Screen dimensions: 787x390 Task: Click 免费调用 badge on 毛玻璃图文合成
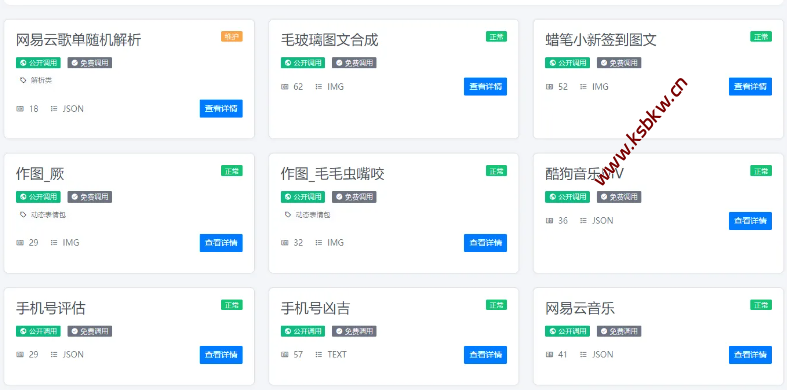point(354,63)
